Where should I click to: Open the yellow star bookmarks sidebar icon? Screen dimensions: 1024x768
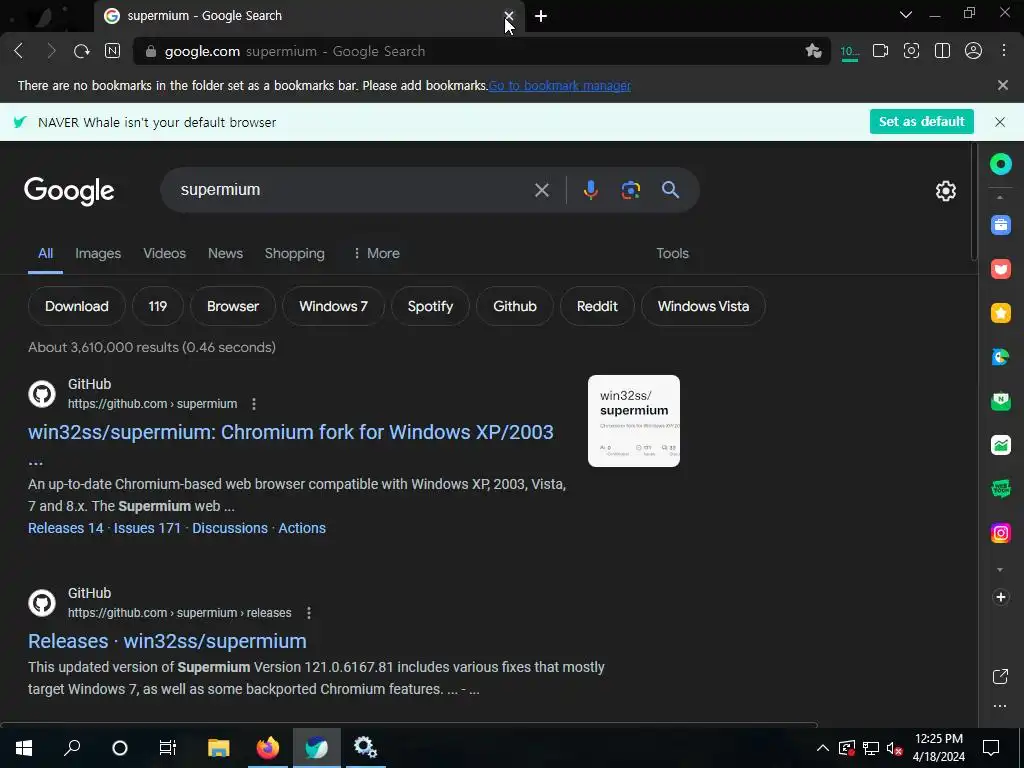click(x=1000, y=313)
